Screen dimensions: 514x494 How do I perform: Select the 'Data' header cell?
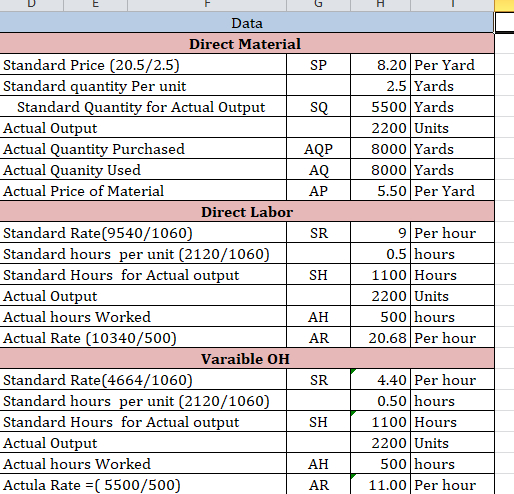247,23
